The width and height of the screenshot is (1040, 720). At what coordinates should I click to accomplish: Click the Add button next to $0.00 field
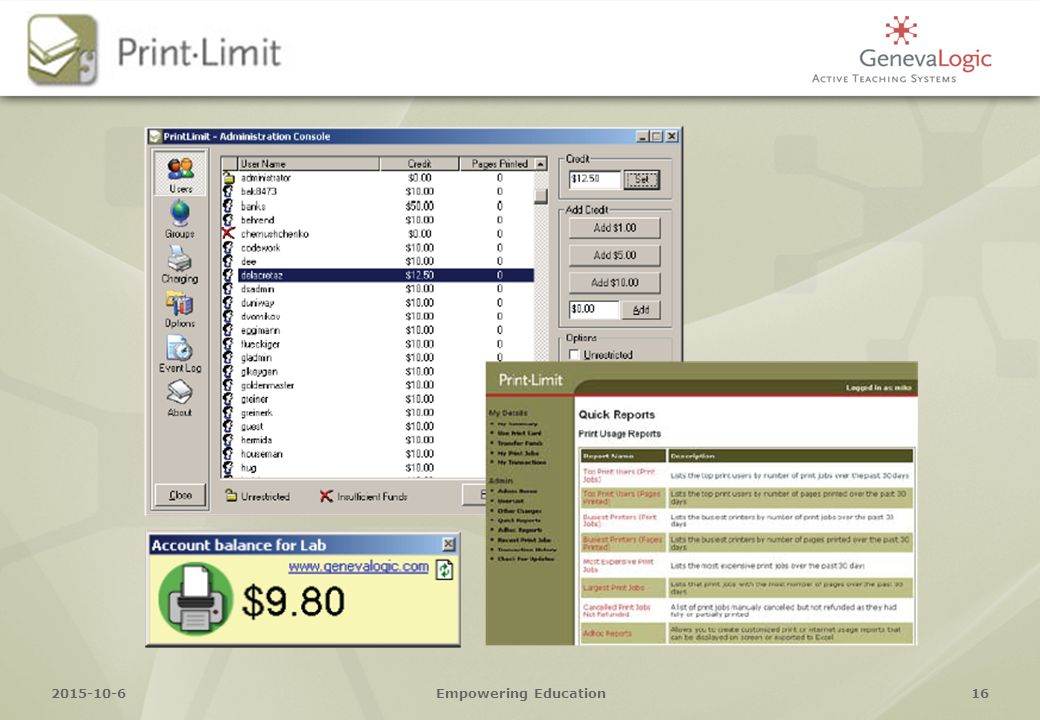[x=641, y=310]
